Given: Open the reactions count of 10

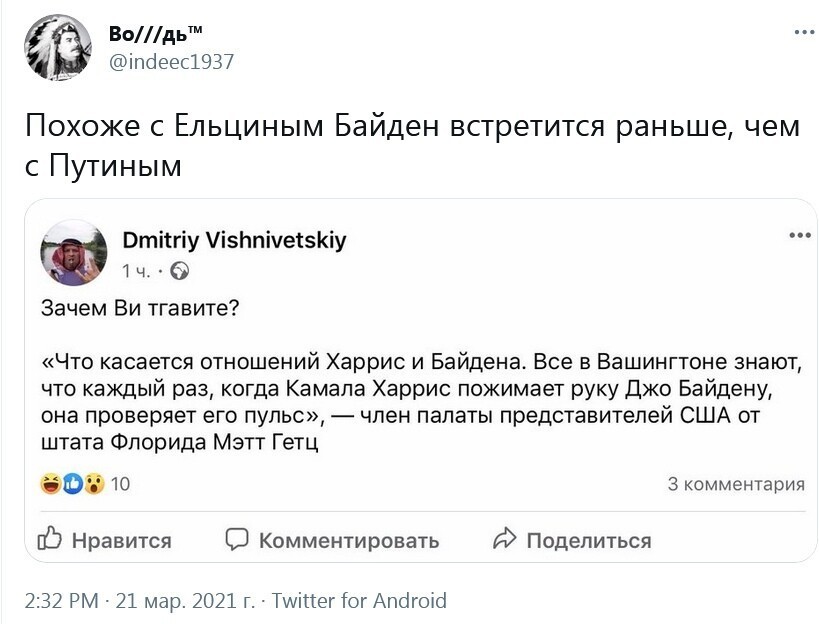Looking at the screenshot, I should [x=120, y=484].
